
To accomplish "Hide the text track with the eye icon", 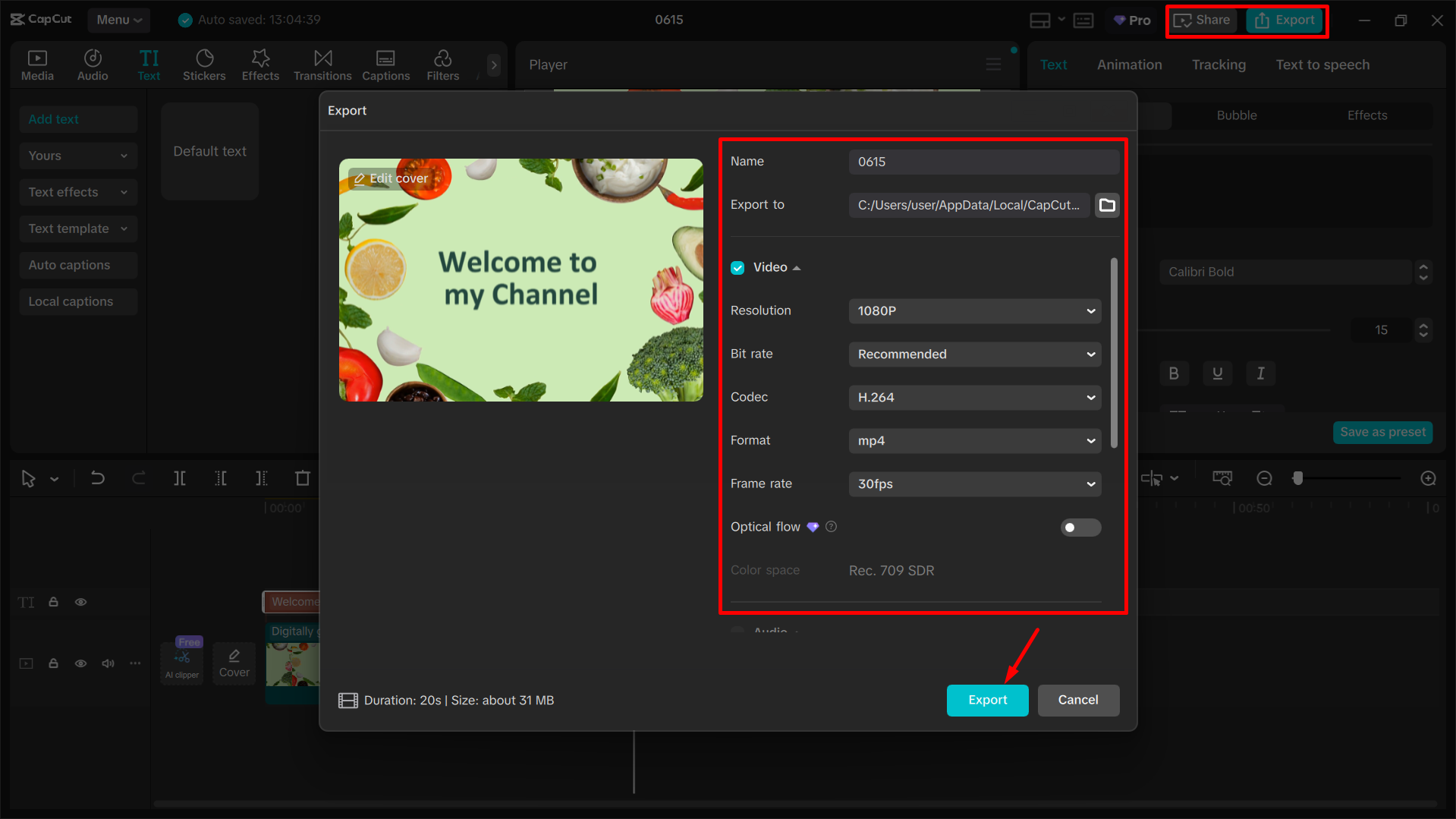I will [x=80, y=601].
